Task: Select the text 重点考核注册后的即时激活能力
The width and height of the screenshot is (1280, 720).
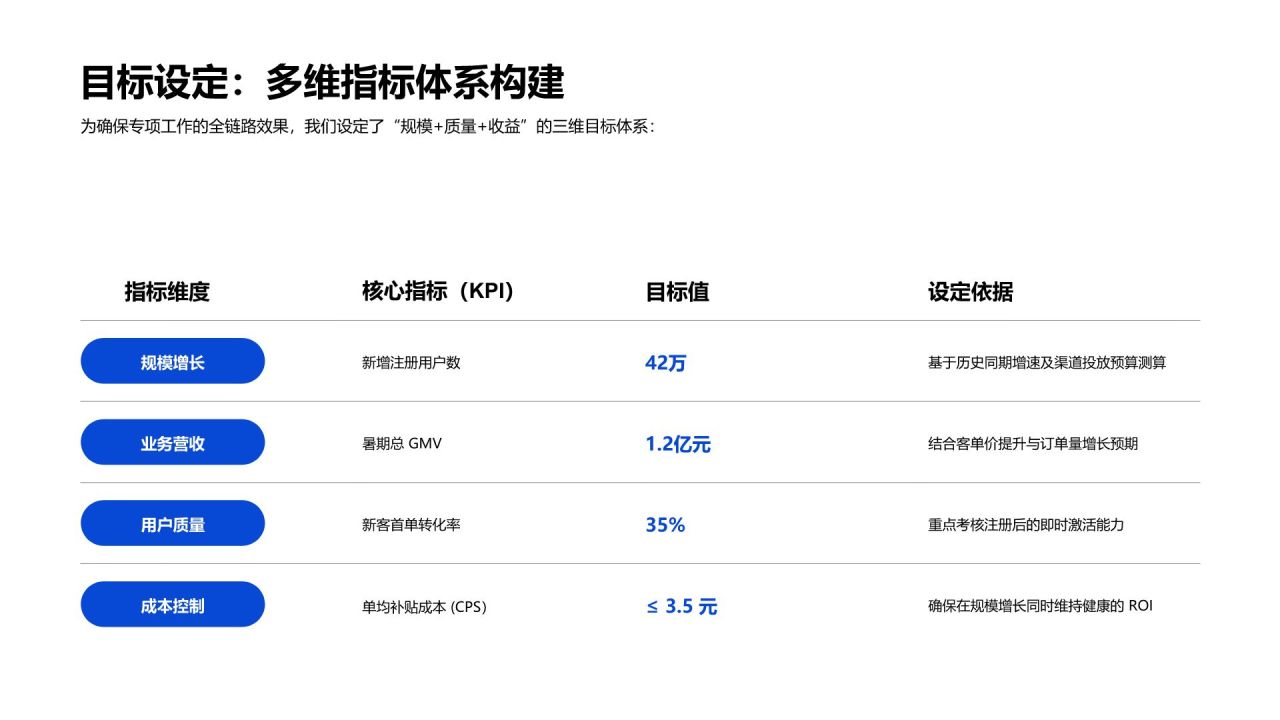Action: click(x=1026, y=524)
